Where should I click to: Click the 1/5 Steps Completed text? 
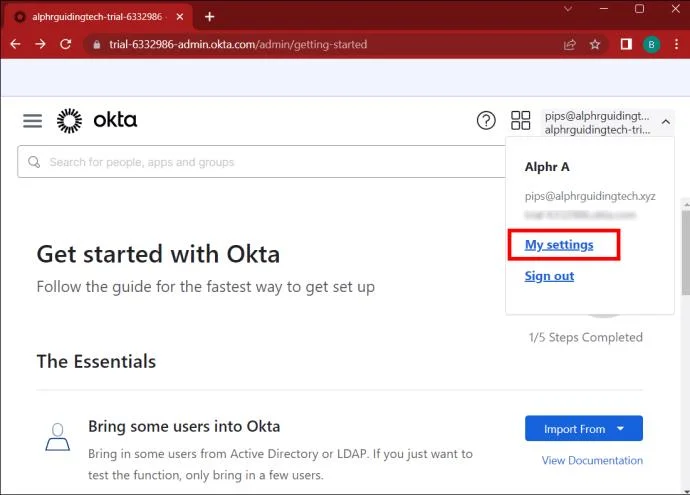[586, 337]
